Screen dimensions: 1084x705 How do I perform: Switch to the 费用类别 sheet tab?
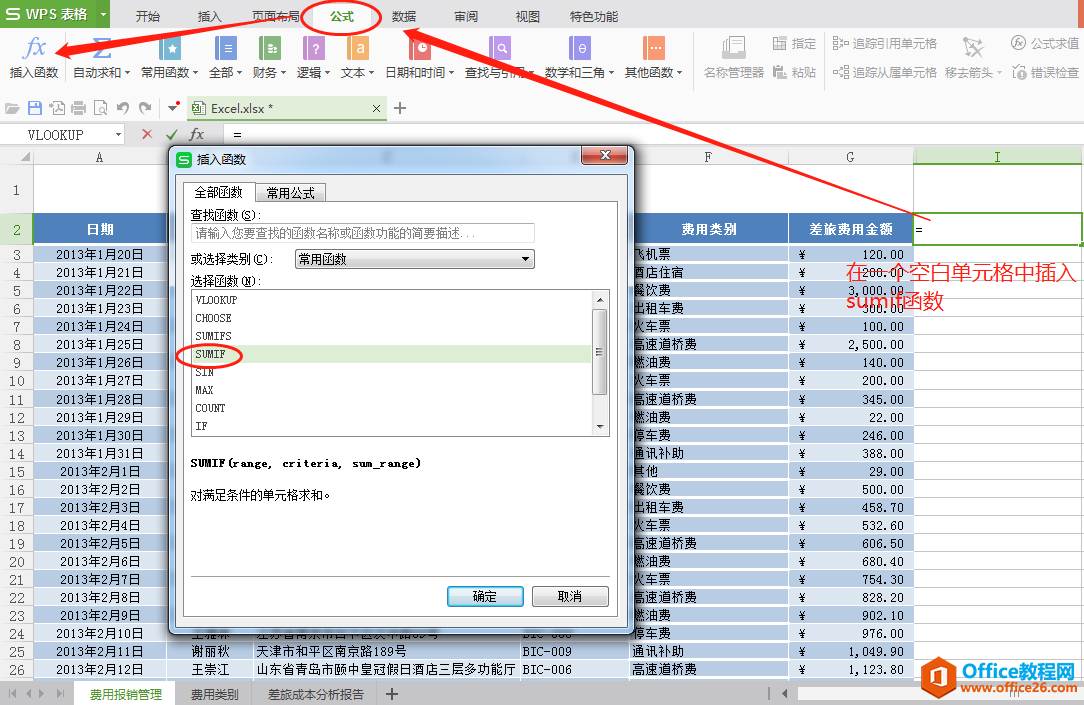point(214,694)
